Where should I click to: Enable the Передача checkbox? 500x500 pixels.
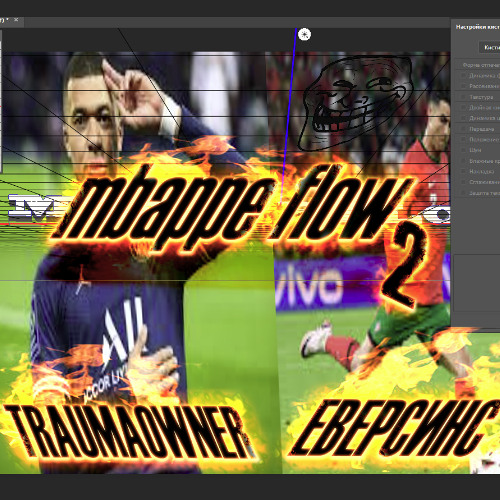coord(463,129)
